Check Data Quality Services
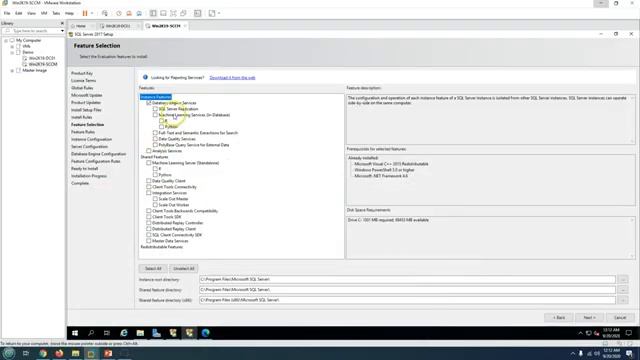Viewport: 640px width, 360px height. click(156, 139)
